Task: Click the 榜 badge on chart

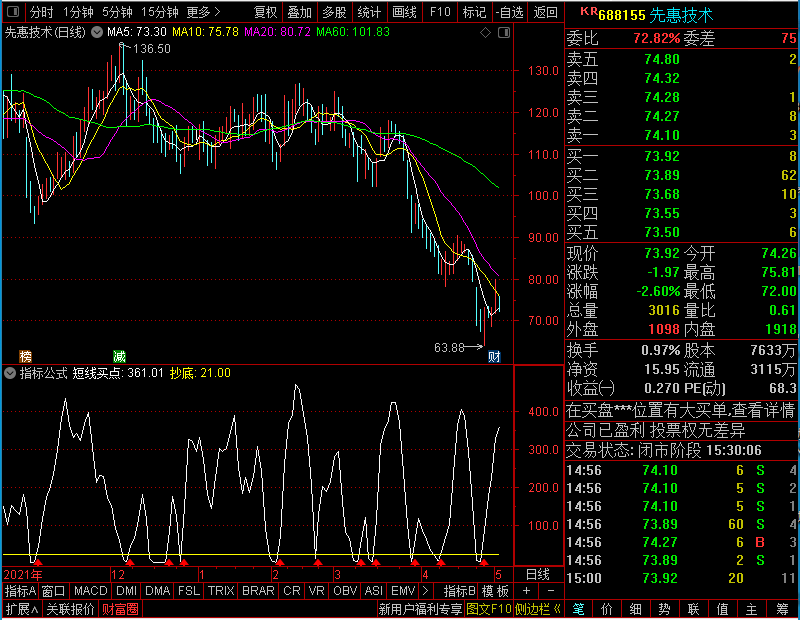Action: pyautogui.click(x=25, y=356)
